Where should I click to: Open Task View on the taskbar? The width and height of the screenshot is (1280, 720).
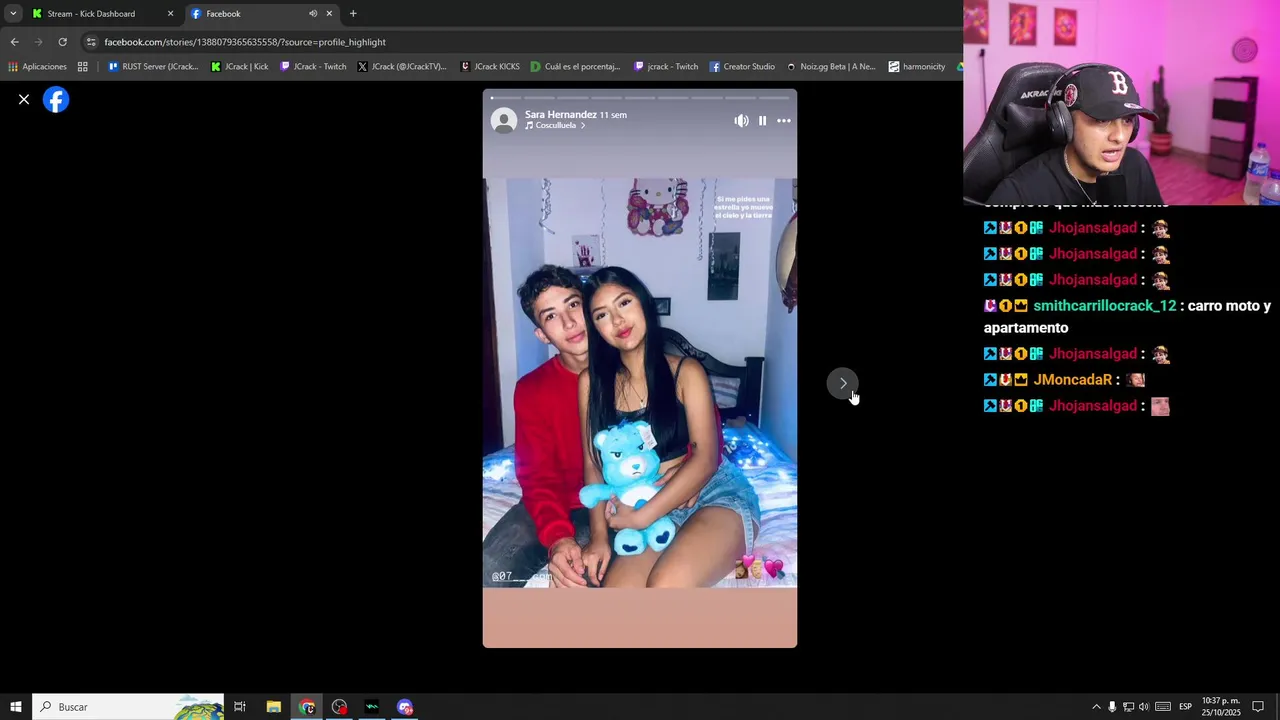click(240, 707)
